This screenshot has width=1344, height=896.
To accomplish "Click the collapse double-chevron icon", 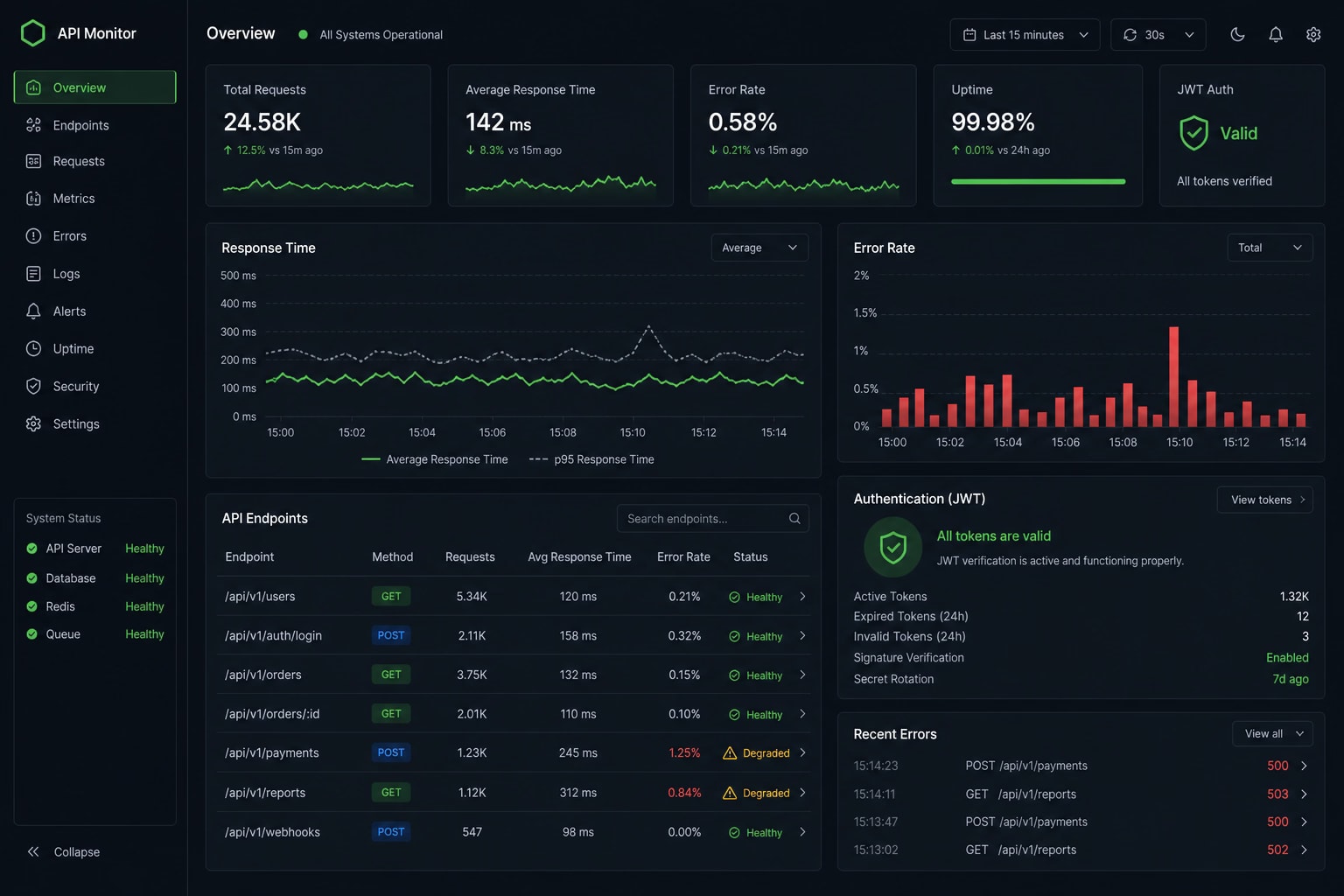I will [33, 851].
